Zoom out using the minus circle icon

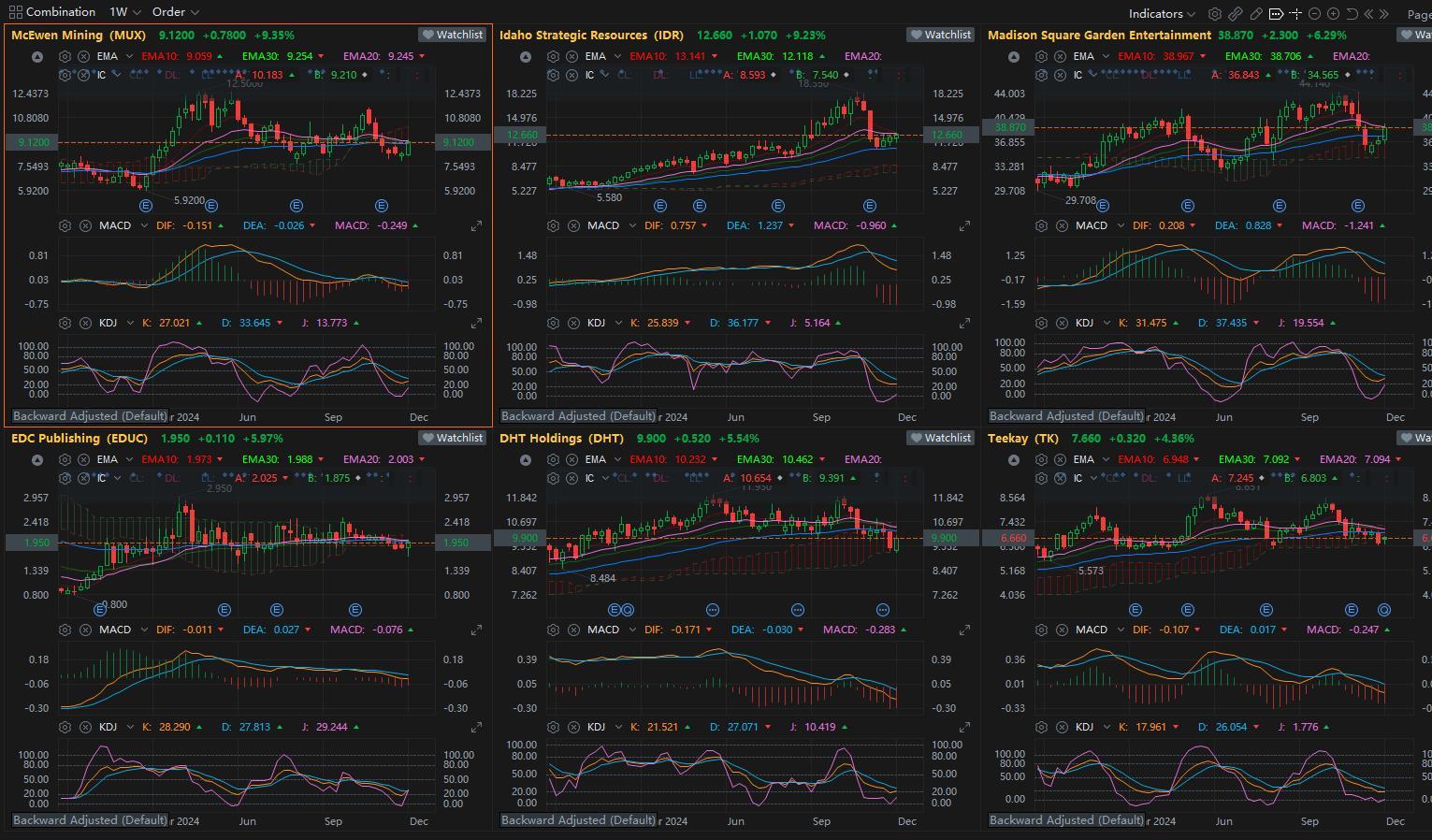[x=1314, y=13]
